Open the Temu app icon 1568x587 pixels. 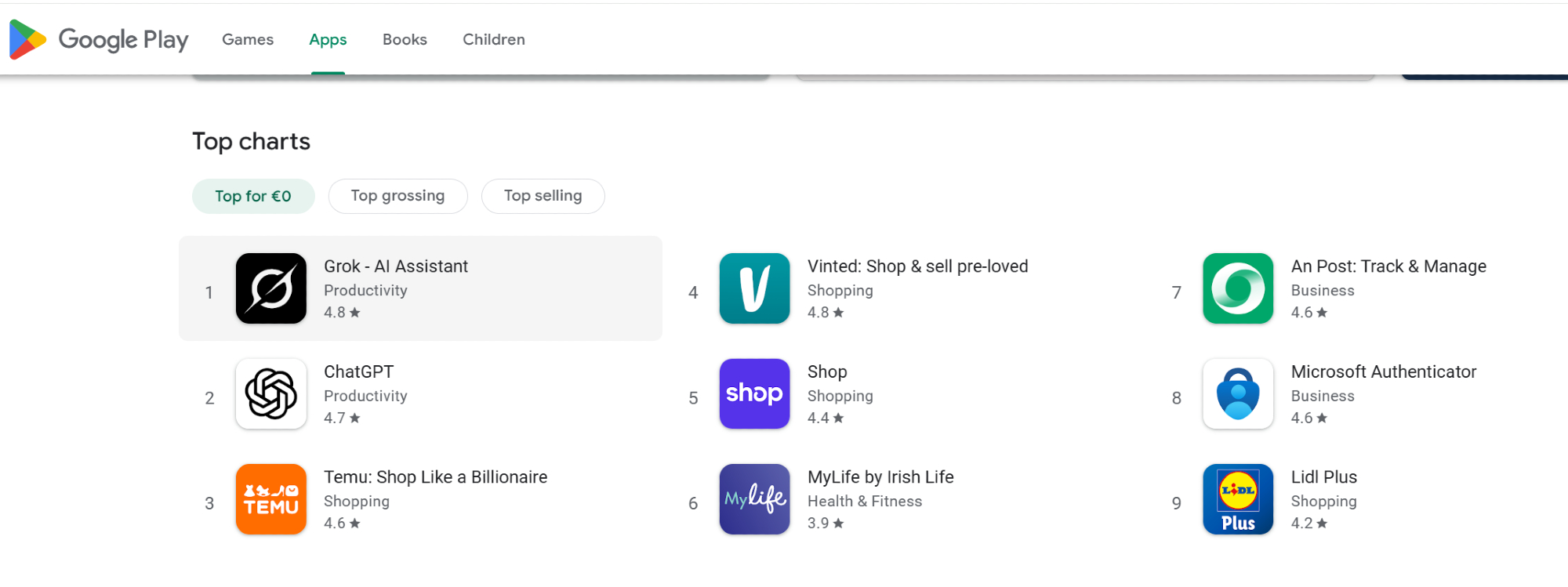click(x=271, y=499)
